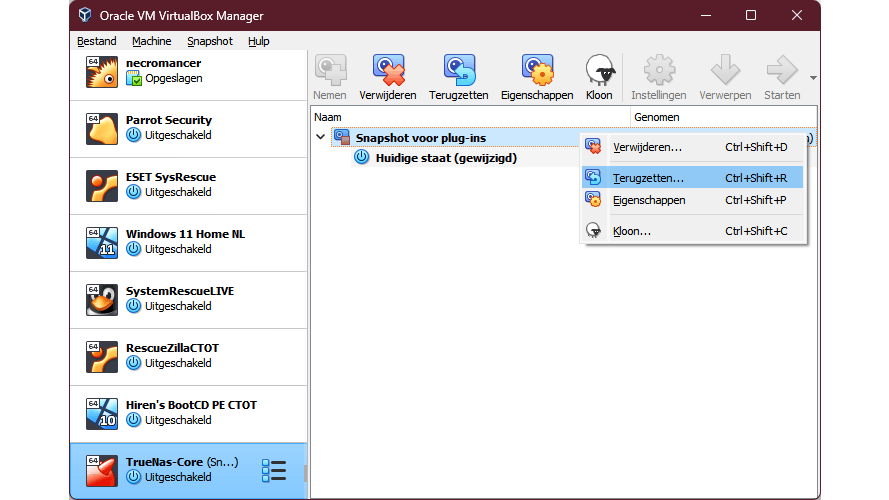
Task: Click the Verwerpen arrow toolbar icon
Action: coord(725,70)
